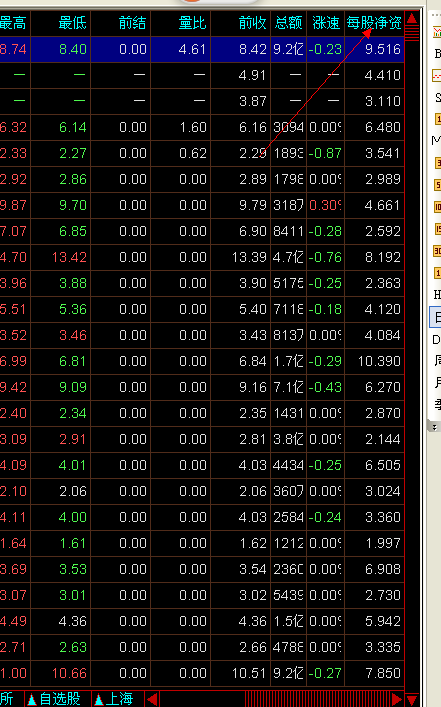
Task: Click the net asset value 6.908
Action: [383, 569]
